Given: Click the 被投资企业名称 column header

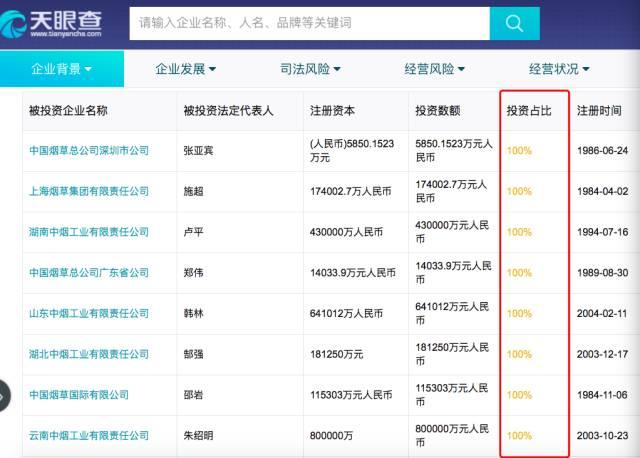Looking at the screenshot, I should 68,110.
